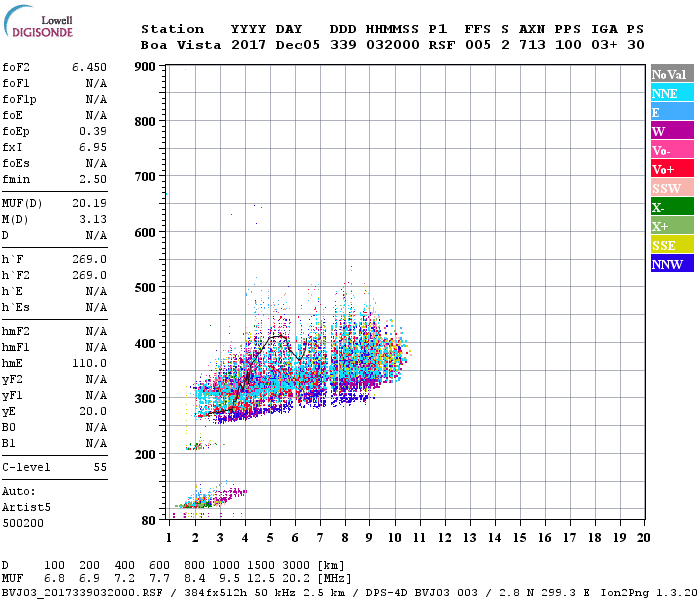Click the MUF(D) value 20.19
The width and height of the screenshot is (700, 600).
coord(89,203)
